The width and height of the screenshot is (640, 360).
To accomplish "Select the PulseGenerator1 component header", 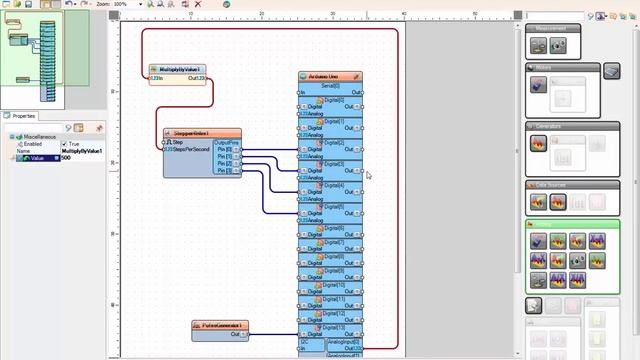I will [220, 325].
